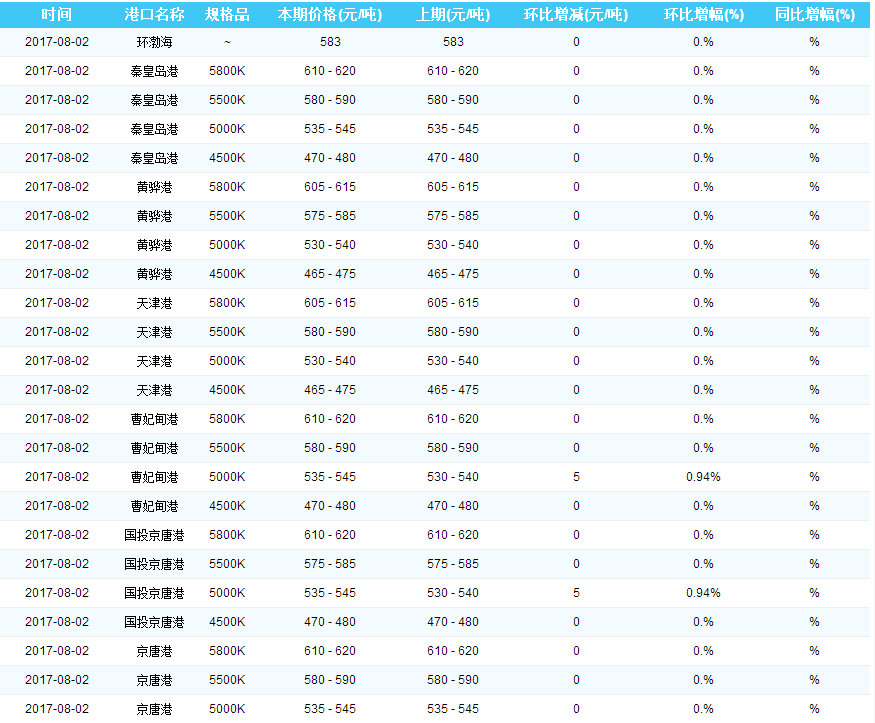This screenshot has width=875, height=723.
Task: Click the 本期价格(元/吨) column header
Action: click(x=329, y=14)
